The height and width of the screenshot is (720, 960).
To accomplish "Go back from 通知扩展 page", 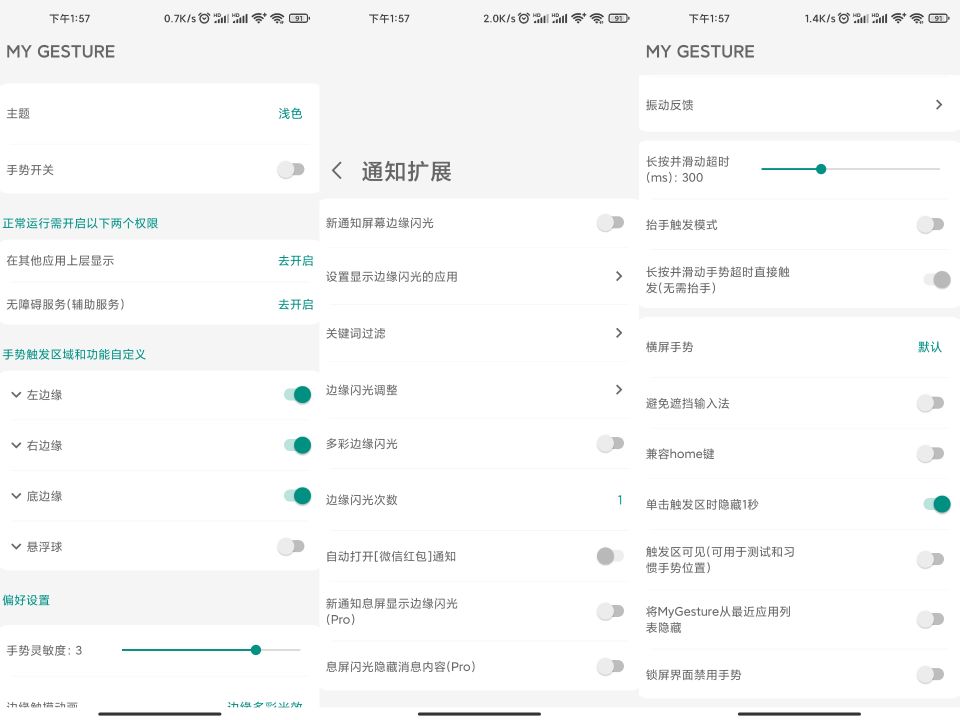I will tap(337, 171).
